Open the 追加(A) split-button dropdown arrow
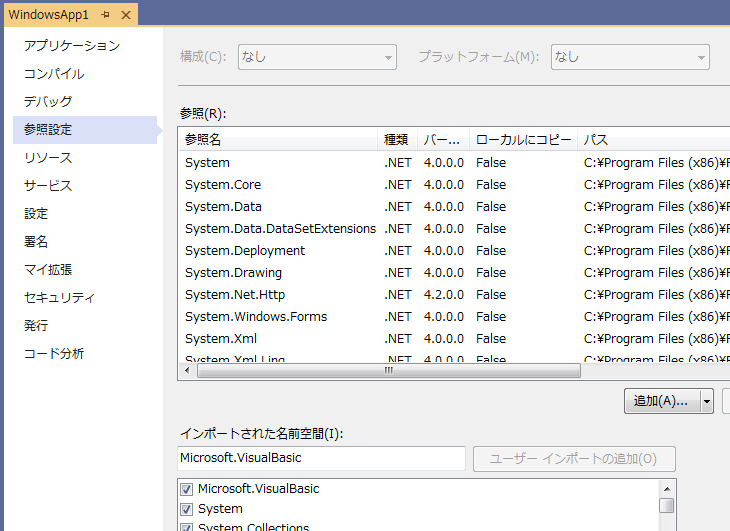 click(707, 401)
